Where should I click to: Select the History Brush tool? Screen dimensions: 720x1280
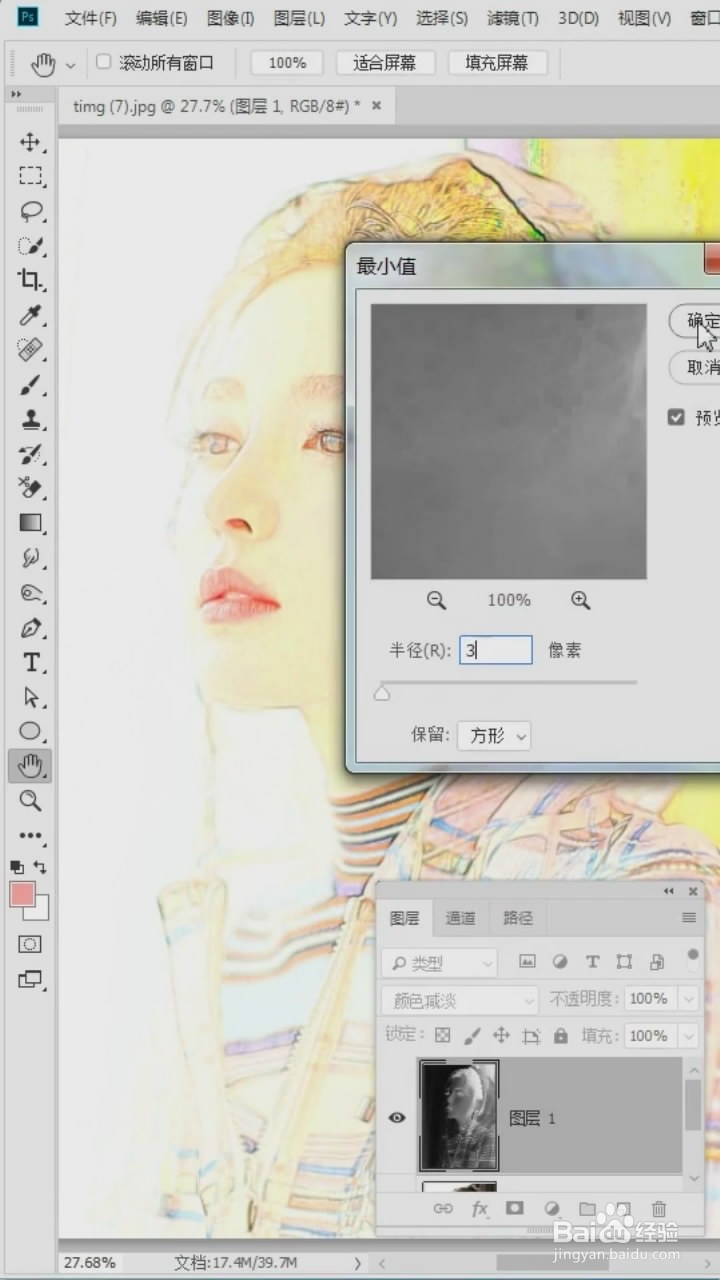coord(30,454)
